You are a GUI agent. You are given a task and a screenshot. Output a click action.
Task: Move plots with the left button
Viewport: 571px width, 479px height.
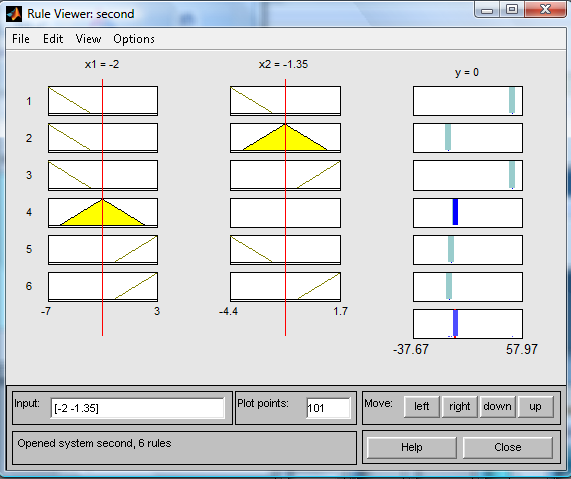(x=421, y=407)
